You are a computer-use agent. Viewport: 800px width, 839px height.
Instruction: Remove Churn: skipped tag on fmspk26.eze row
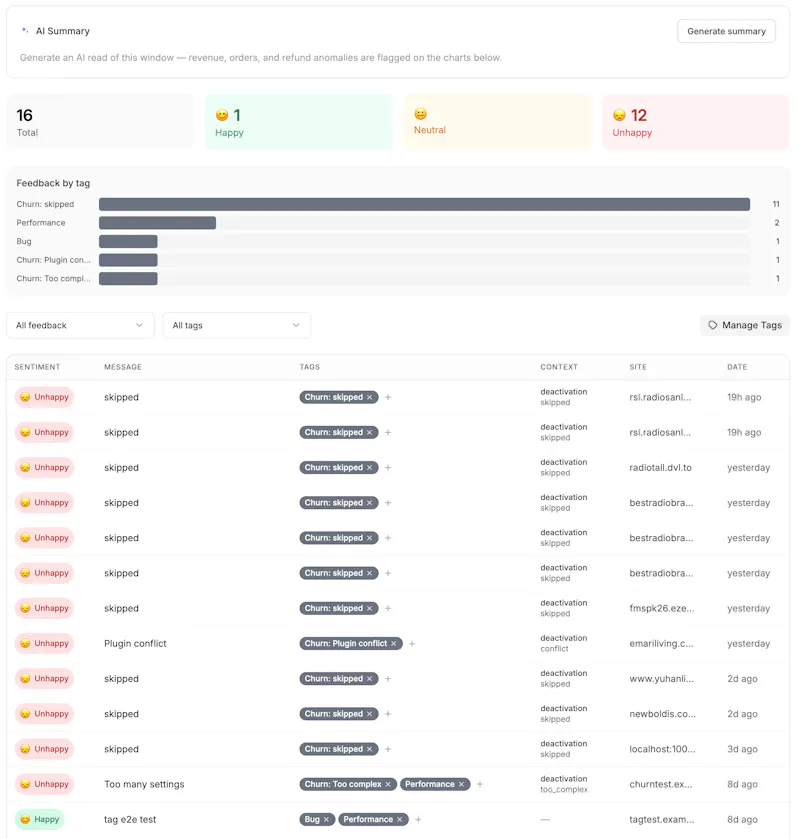click(x=369, y=608)
